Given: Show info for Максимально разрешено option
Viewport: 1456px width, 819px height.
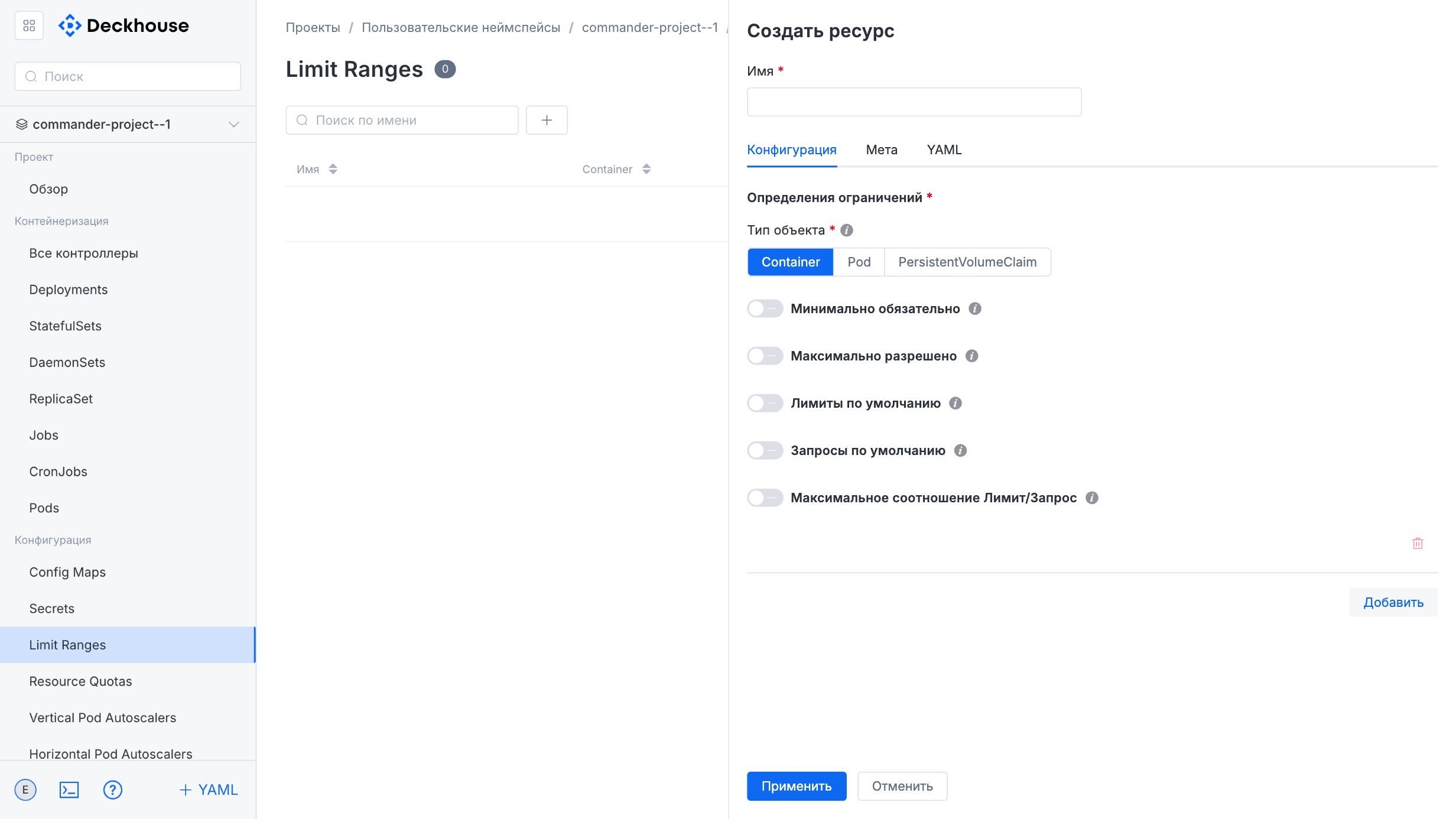Looking at the screenshot, I should tap(972, 356).
